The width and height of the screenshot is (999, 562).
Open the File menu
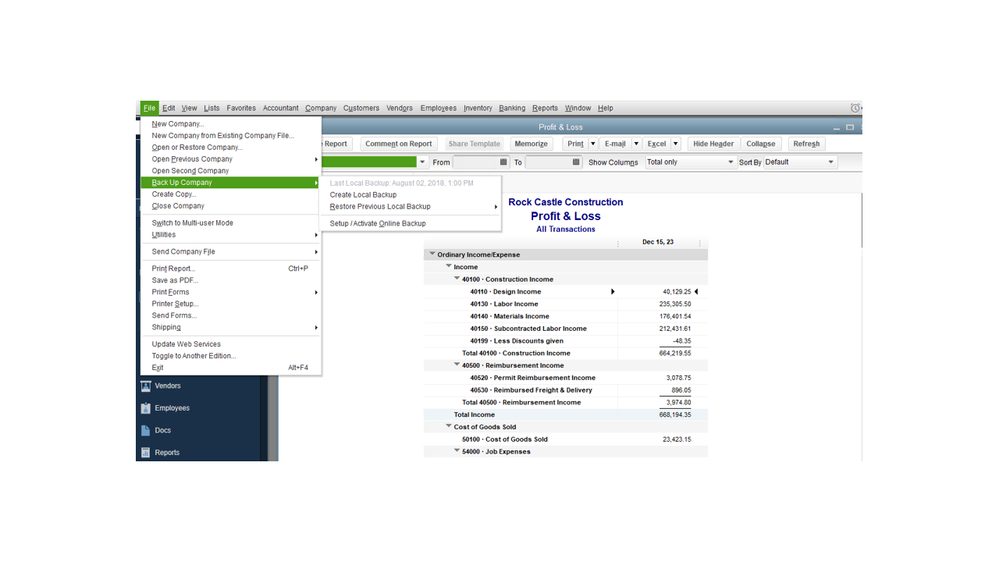[x=149, y=108]
